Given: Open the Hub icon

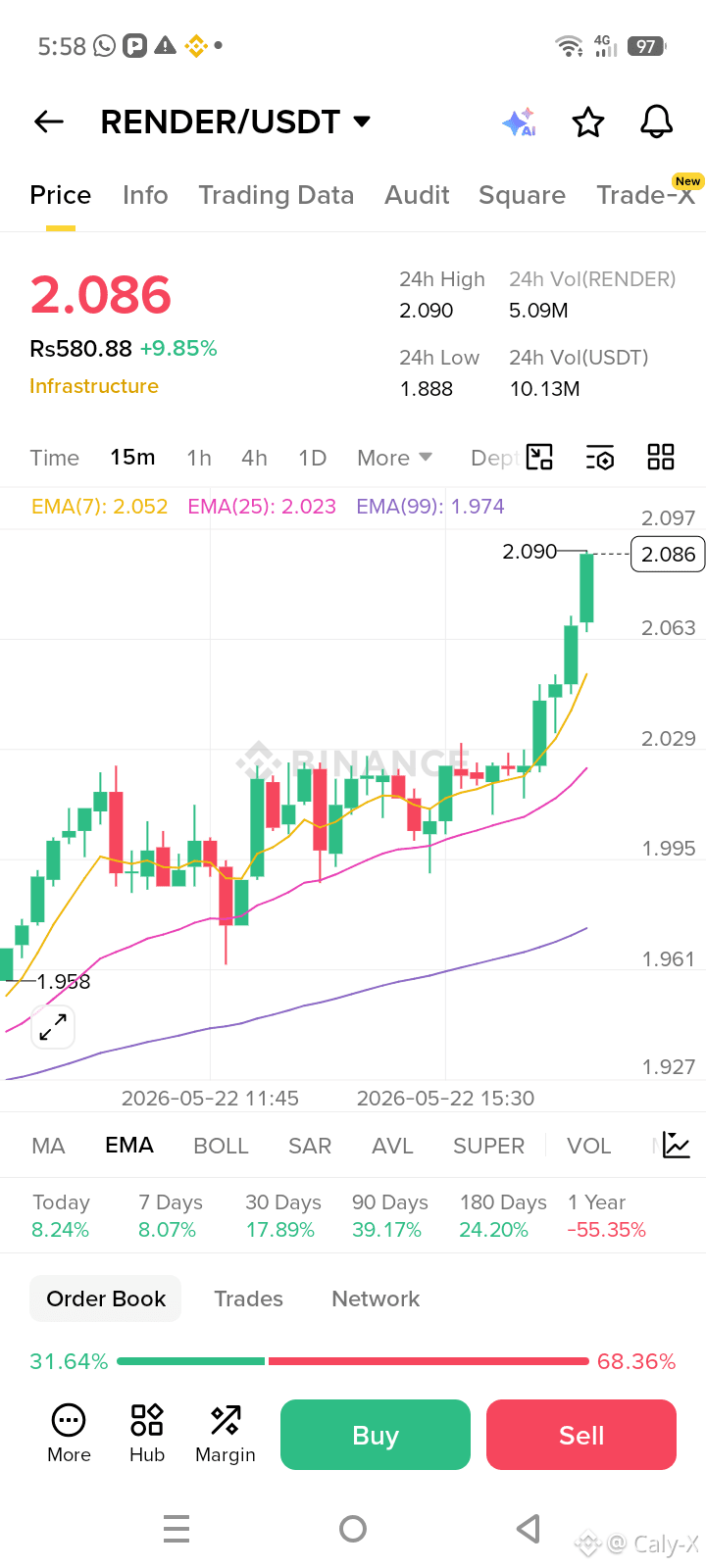Looking at the screenshot, I should click(147, 1435).
